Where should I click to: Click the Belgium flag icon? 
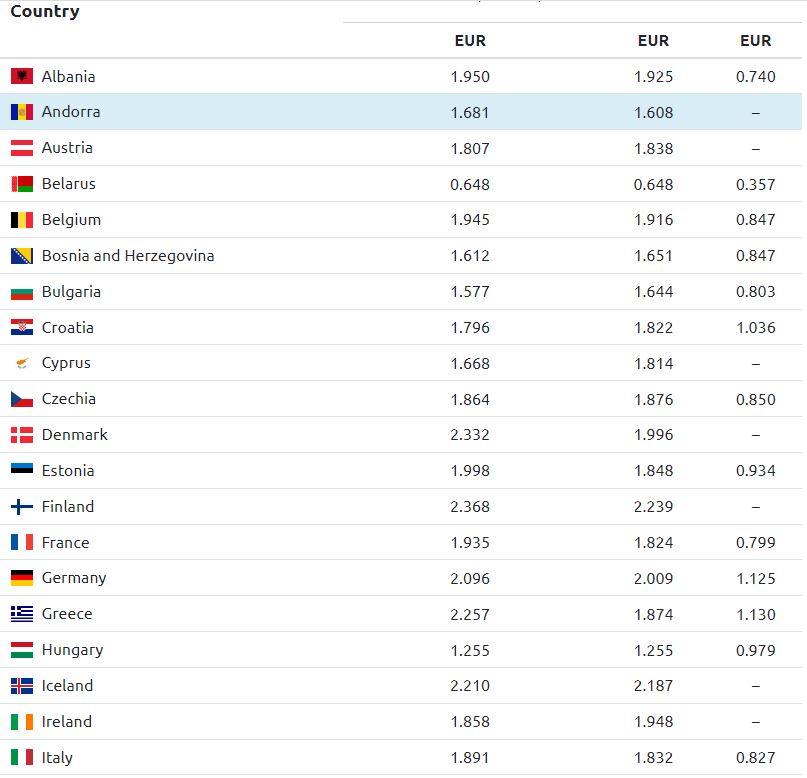(22, 220)
